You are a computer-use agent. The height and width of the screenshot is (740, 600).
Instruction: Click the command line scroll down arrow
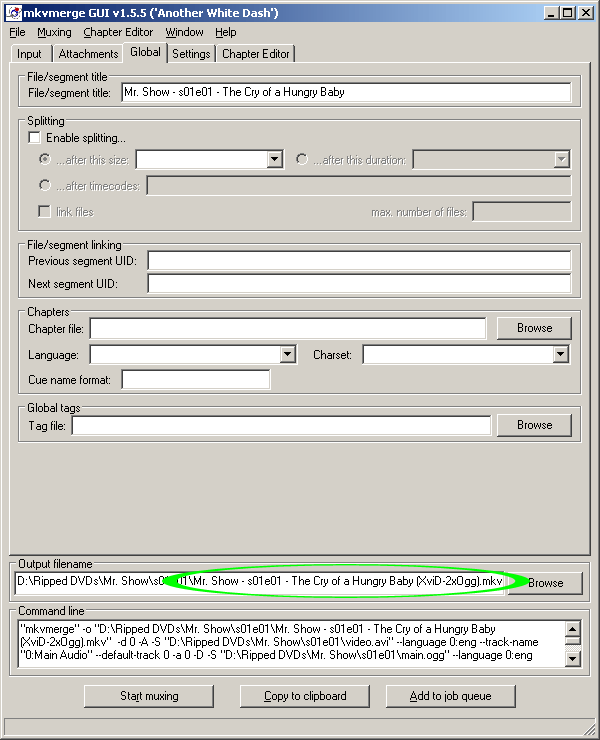click(x=573, y=657)
